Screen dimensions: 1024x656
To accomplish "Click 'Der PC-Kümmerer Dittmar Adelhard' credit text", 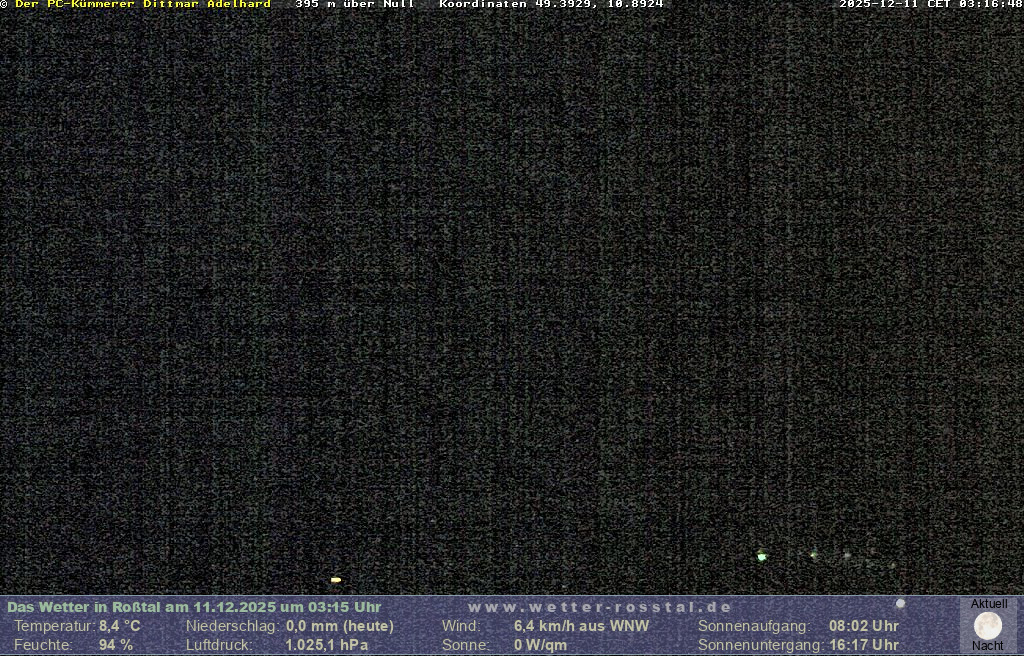I will pos(143,4).
